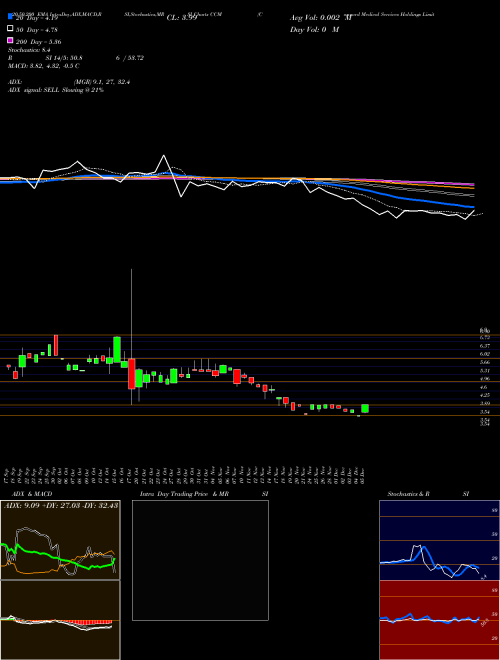Select the '200 Day - 5.36' label
500x660 pixels.
(39, 42)
